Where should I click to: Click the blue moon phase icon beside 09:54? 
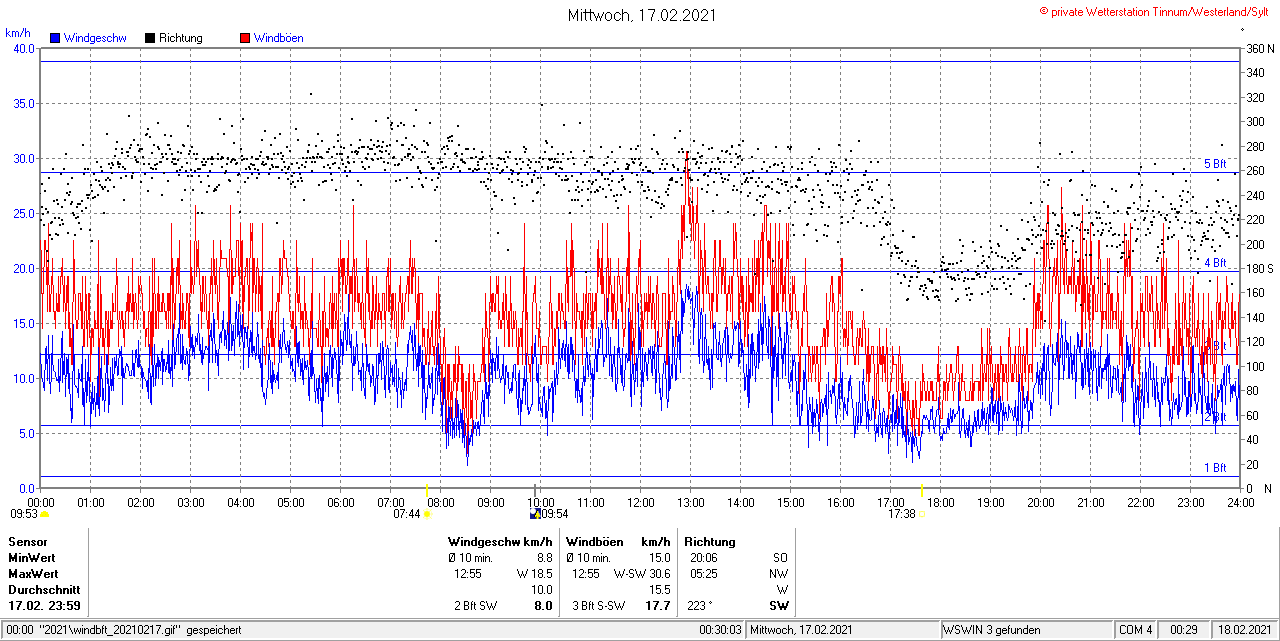tap(535, 514)
